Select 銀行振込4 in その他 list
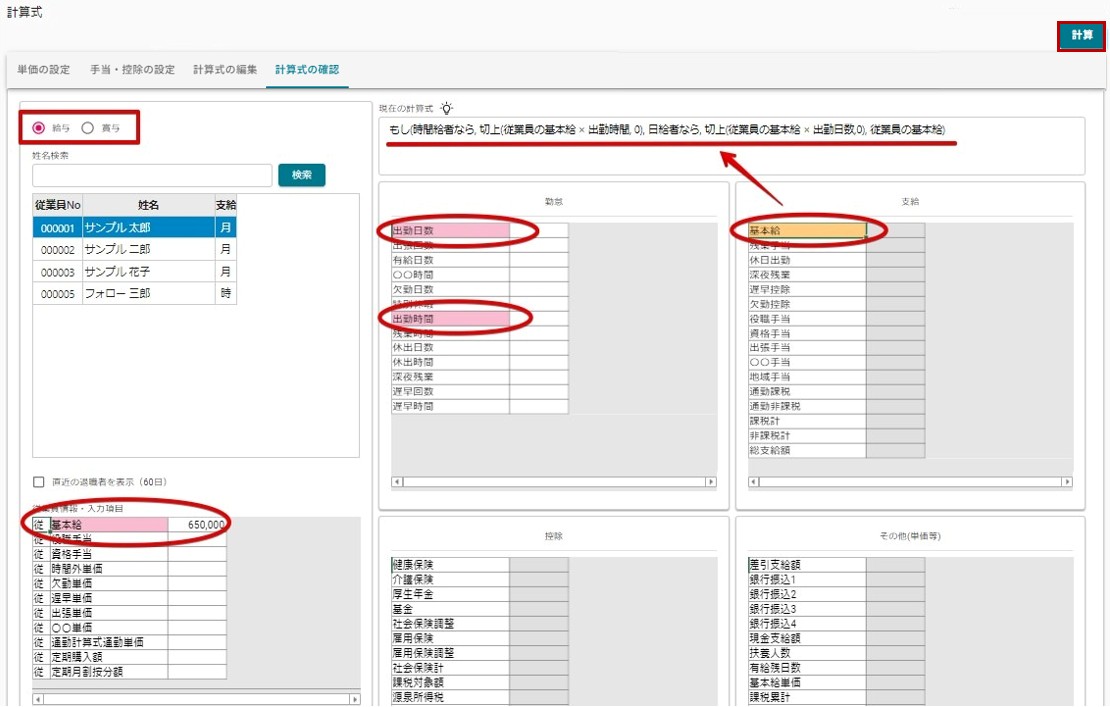The height and width of the screenshot is (707, 1110). 807,624
